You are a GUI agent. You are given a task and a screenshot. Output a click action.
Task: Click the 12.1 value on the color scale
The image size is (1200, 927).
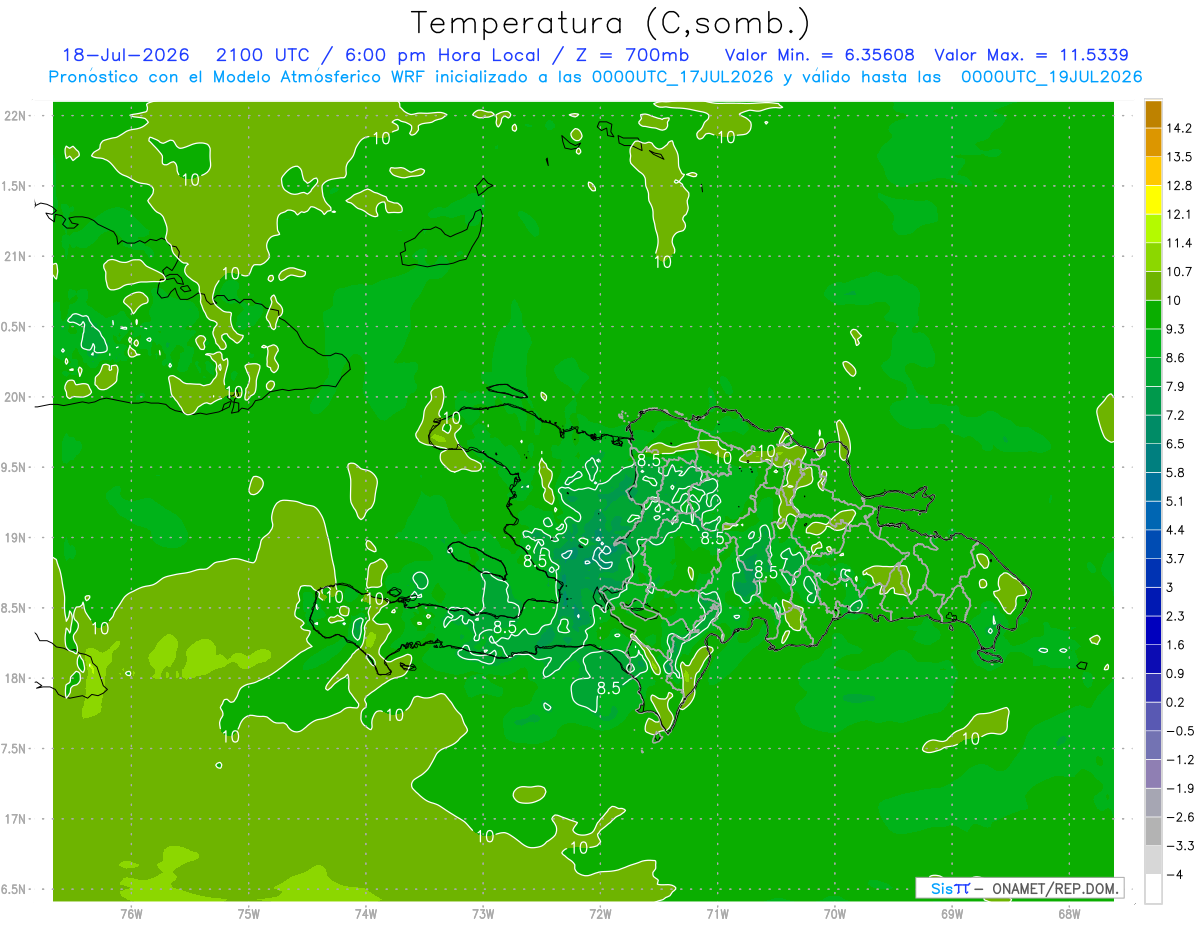1179,214
